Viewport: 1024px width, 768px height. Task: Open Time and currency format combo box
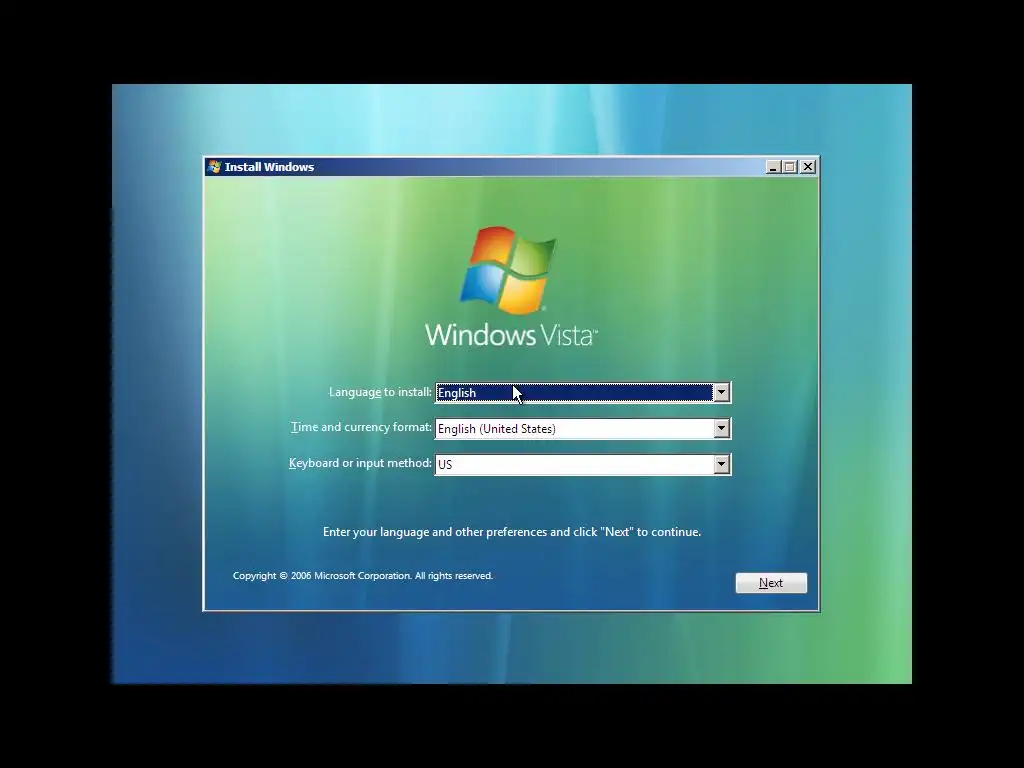(583, 428)
